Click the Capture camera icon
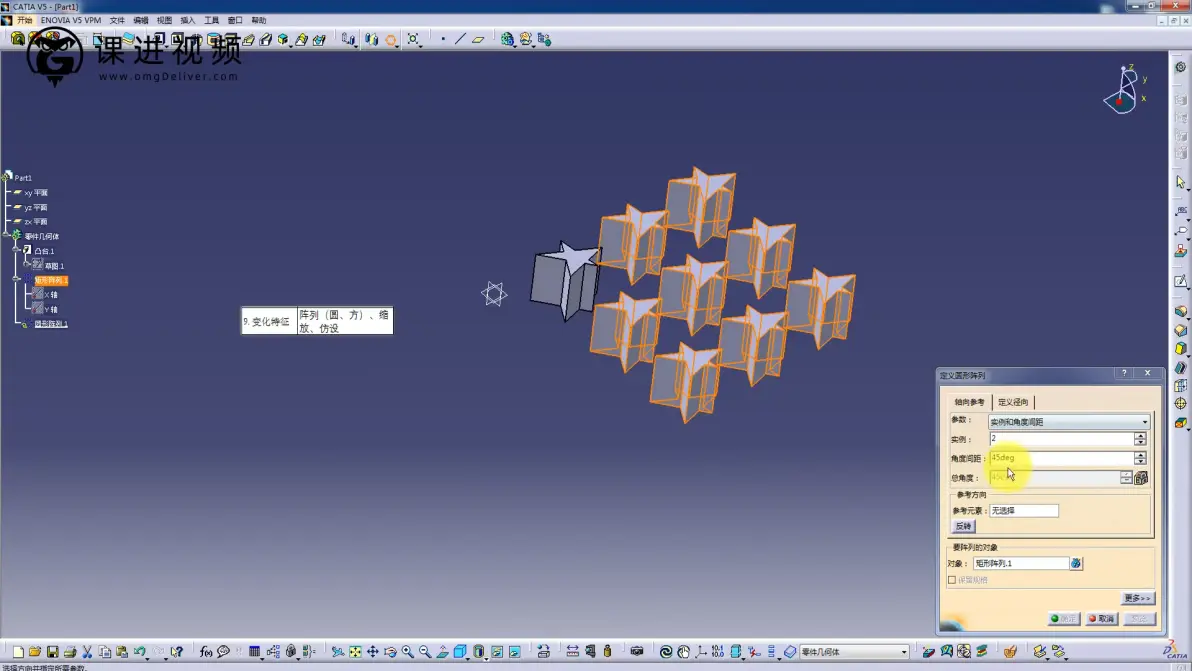The width and height of the screenshot is (1192, 671). click(x=637, y=652)
